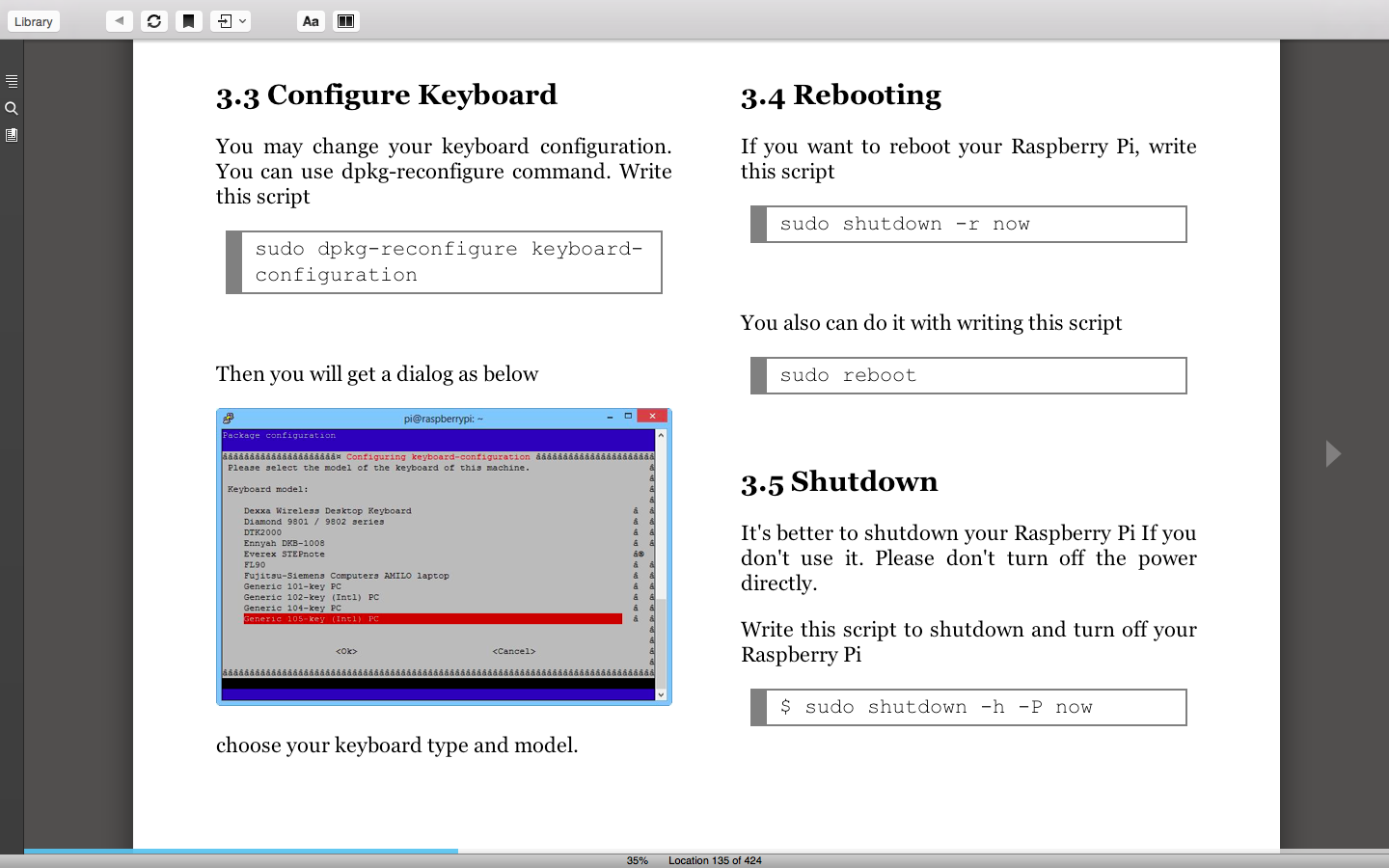Open the Aa font settings
The image size is (1389, 868).
point(311,20)
